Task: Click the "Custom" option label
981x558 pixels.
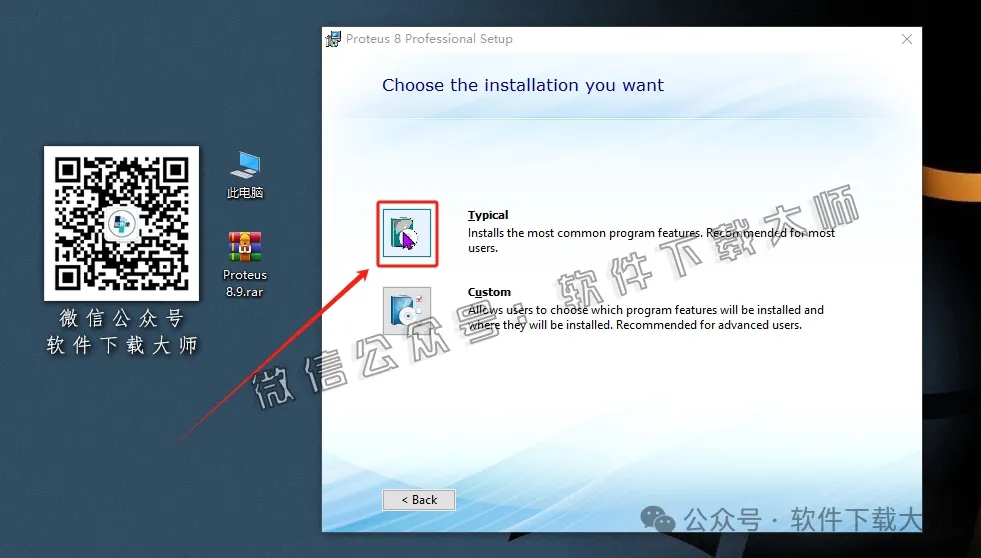Action: 489,292
